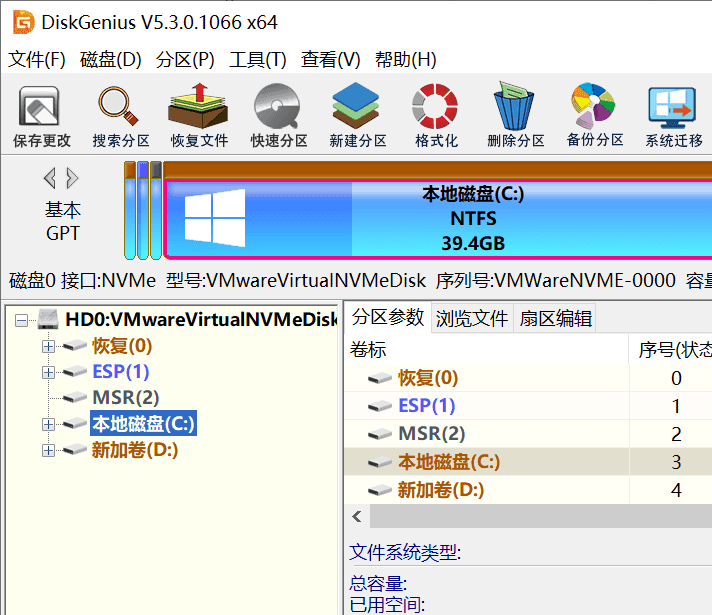The height and width of the screenshot is (615, 712).
Task: Select the Format (格式化) tool icon
Action: pos(436,116)
